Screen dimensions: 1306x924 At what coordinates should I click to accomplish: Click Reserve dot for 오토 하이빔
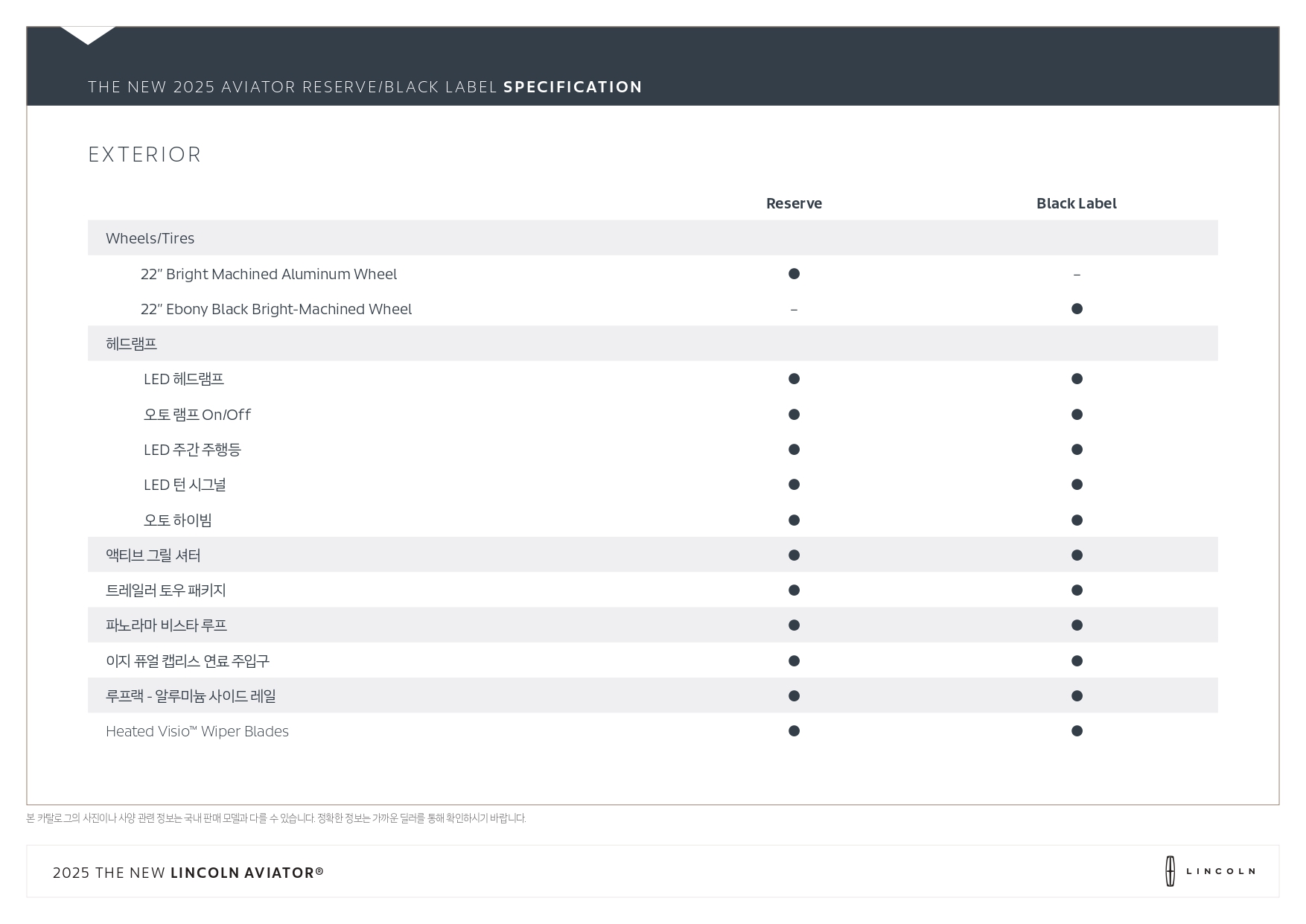(794, 520)
